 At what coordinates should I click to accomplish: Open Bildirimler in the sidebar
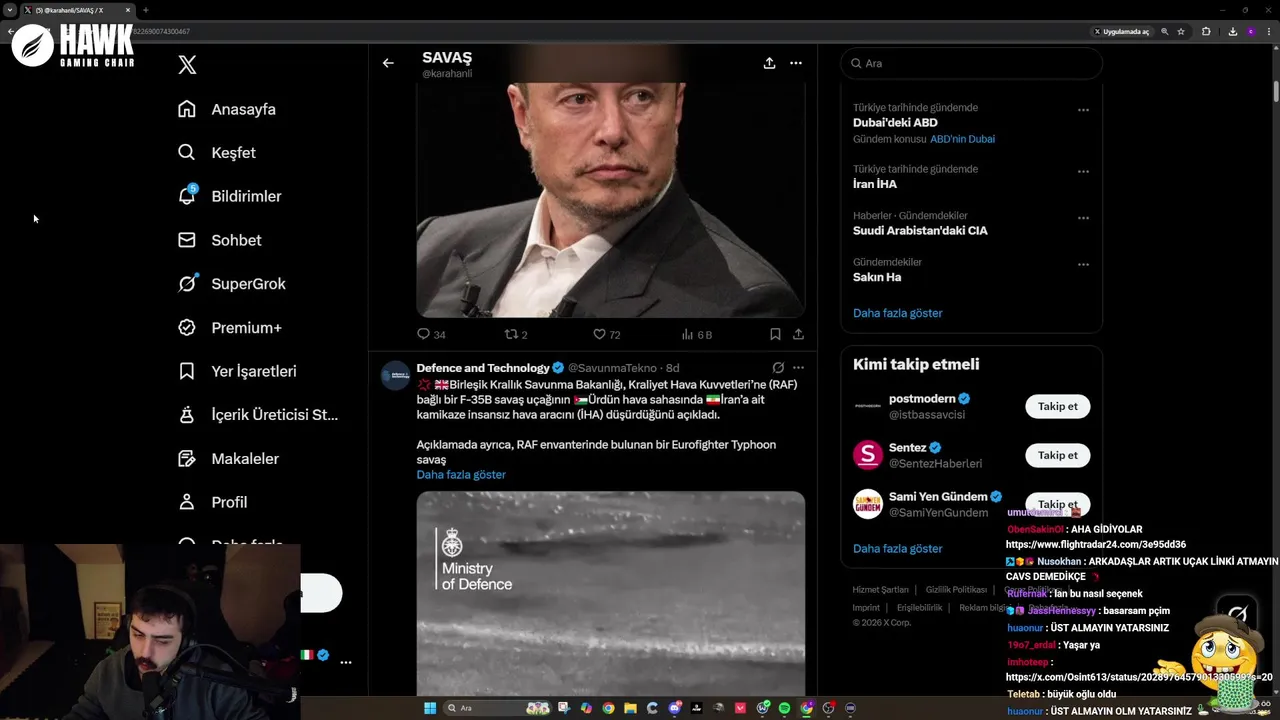[x=245, y=197]
